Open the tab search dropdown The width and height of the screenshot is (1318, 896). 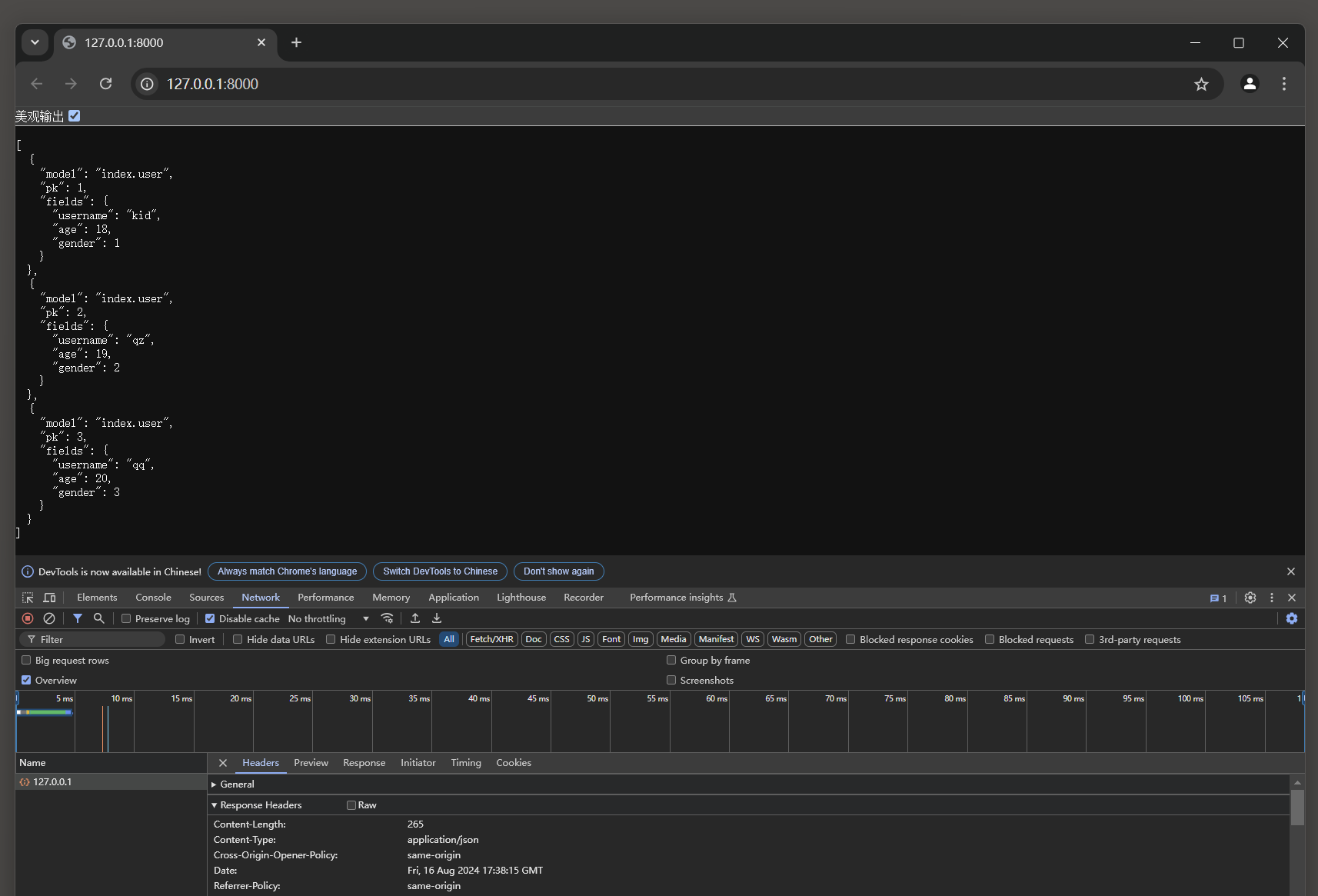point(35,42)
